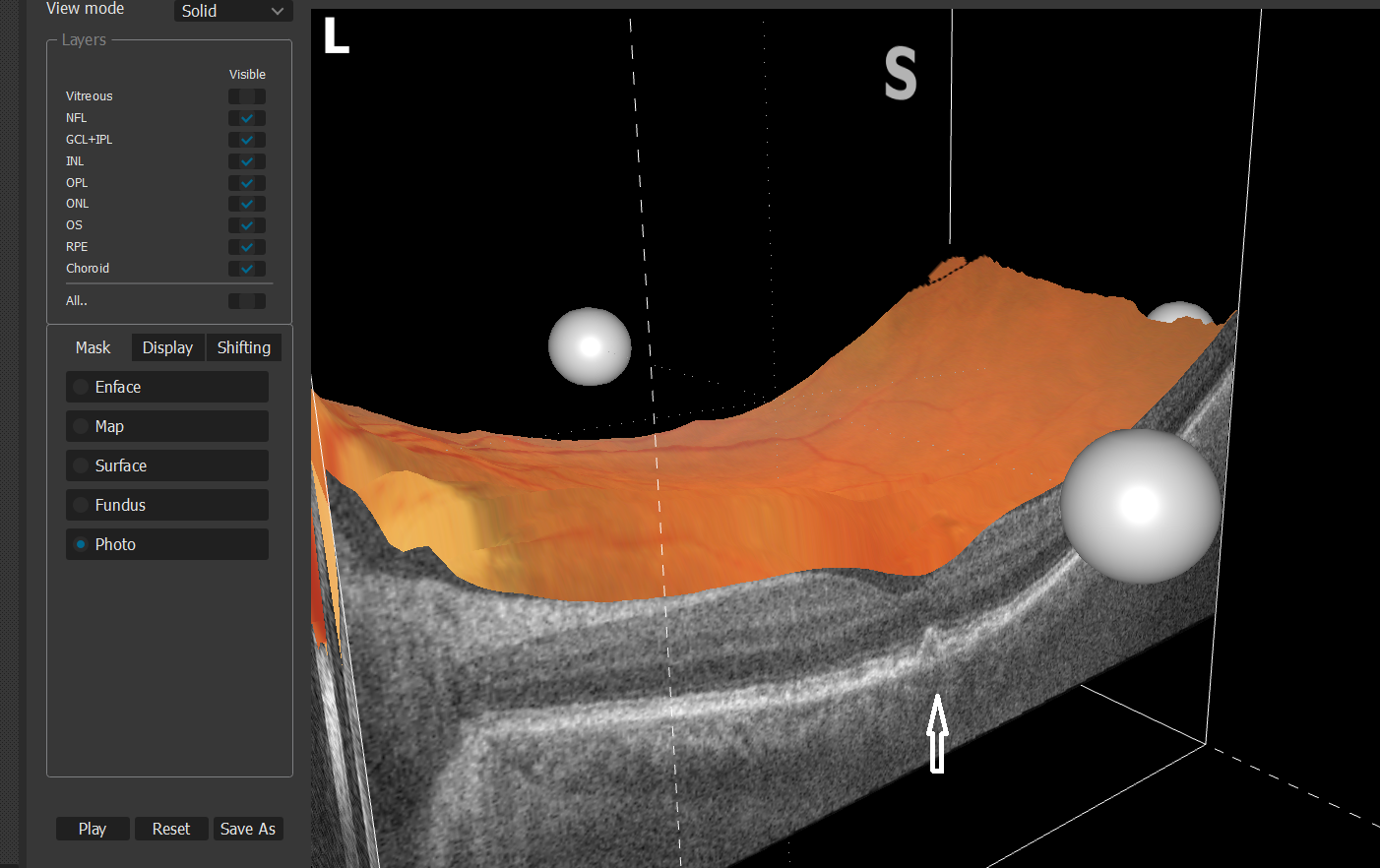Select the Enface radio option

(x=167, y=387)
